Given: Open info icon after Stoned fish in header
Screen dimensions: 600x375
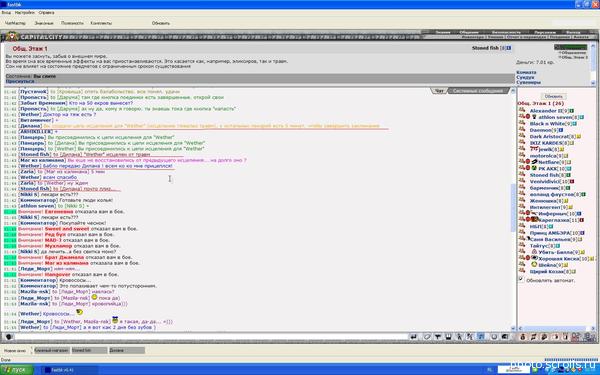Looking at the screenshot, I should [509, 48].
